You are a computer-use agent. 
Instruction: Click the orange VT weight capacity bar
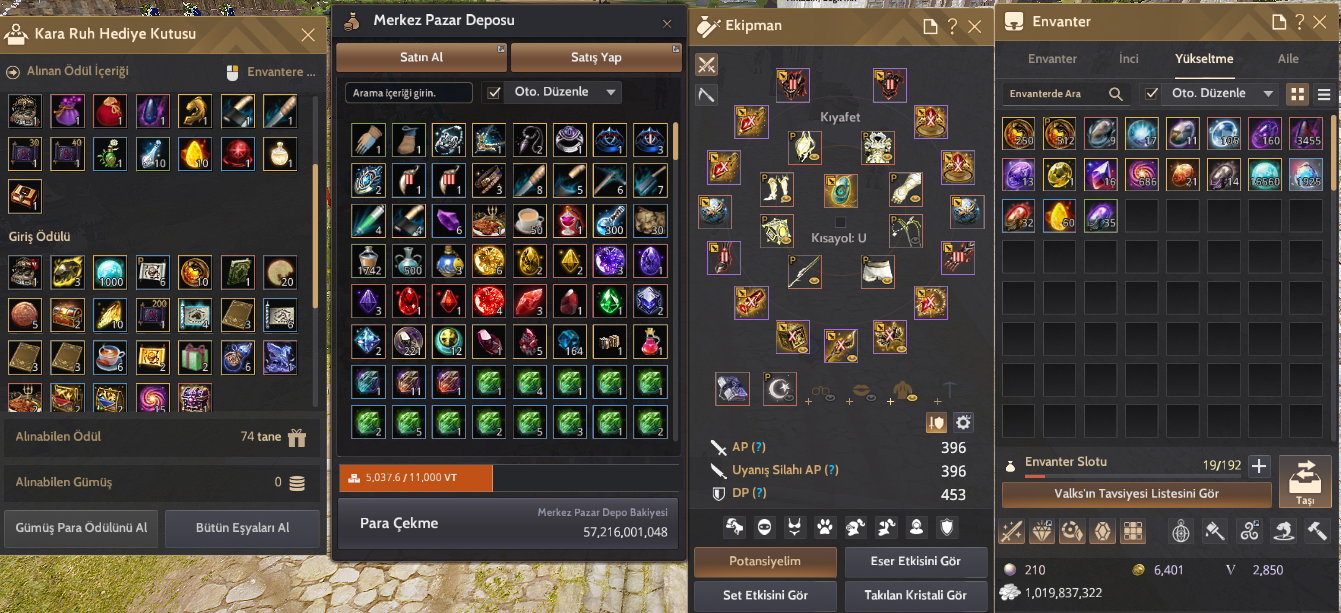[x=416, y=478]
